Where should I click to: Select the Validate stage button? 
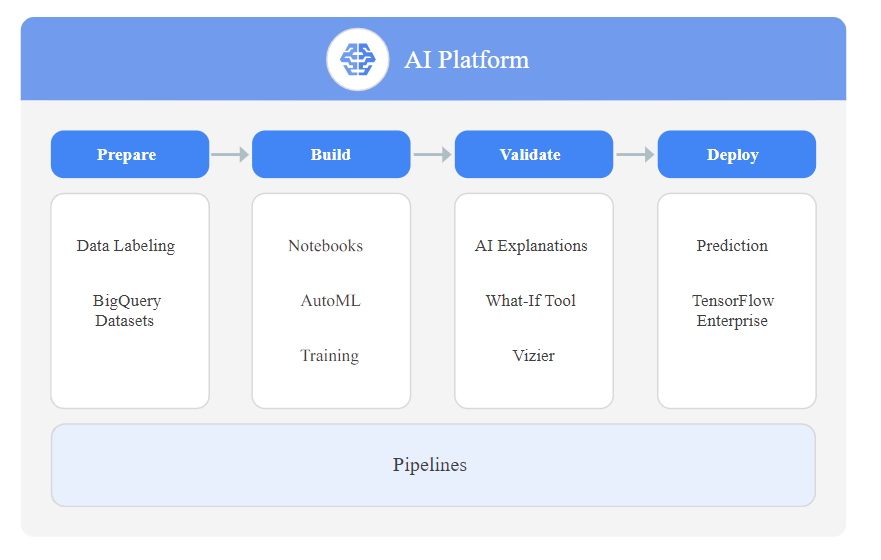tap(533, 155)
